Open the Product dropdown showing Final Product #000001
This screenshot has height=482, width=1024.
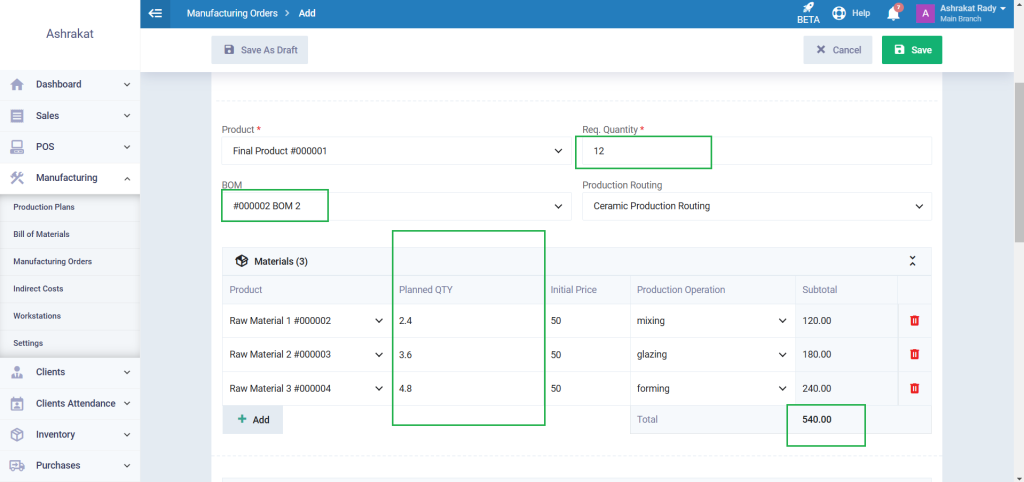(x=396, y=151)
